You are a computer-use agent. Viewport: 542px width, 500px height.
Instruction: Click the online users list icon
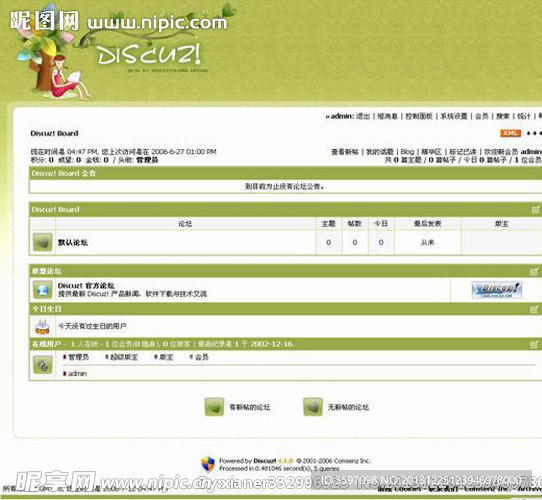pos(43,365)
